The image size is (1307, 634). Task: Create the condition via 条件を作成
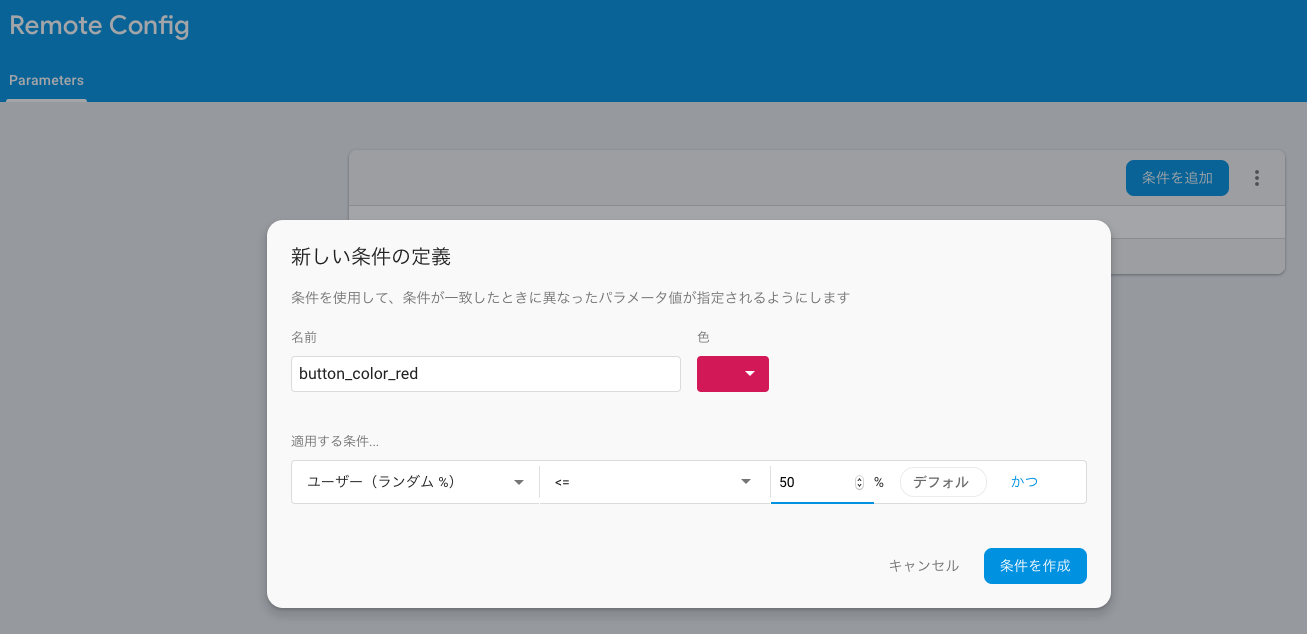click(x=1035, y=565)
